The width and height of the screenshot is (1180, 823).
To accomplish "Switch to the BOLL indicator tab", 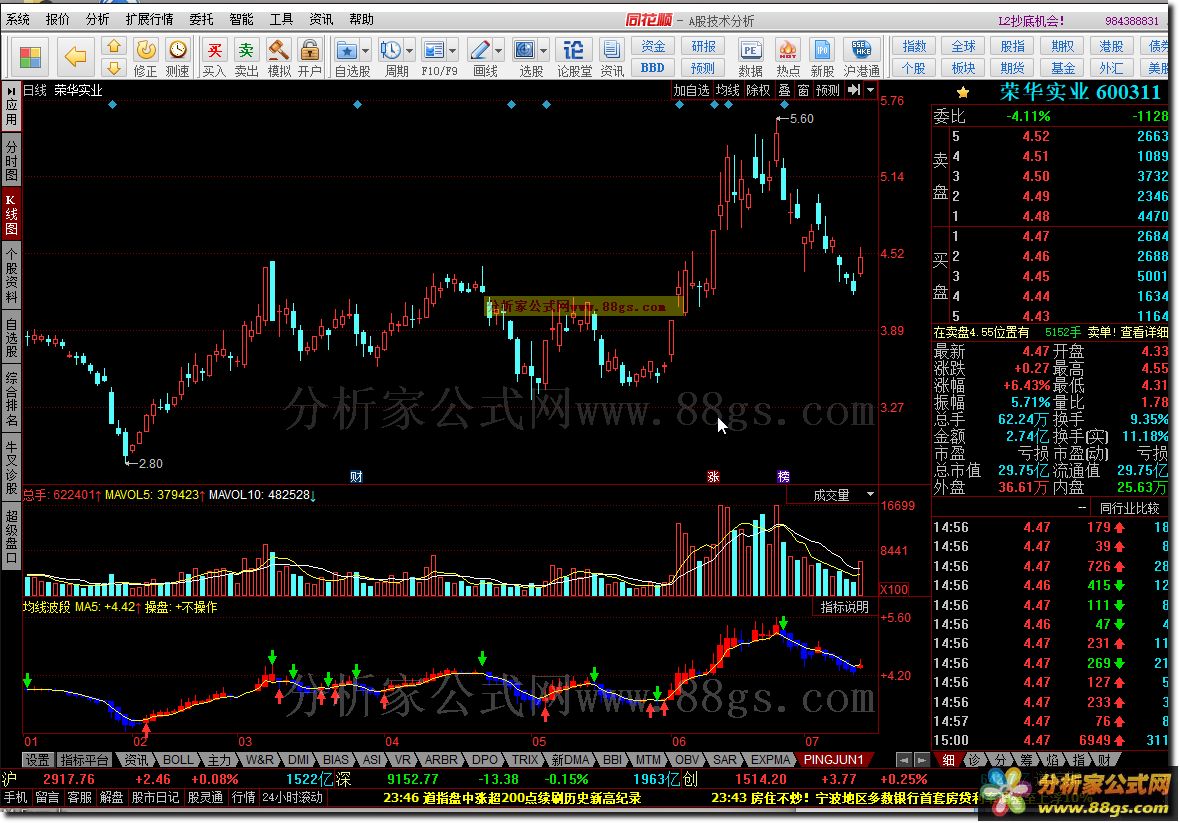I will click(178, 760).
